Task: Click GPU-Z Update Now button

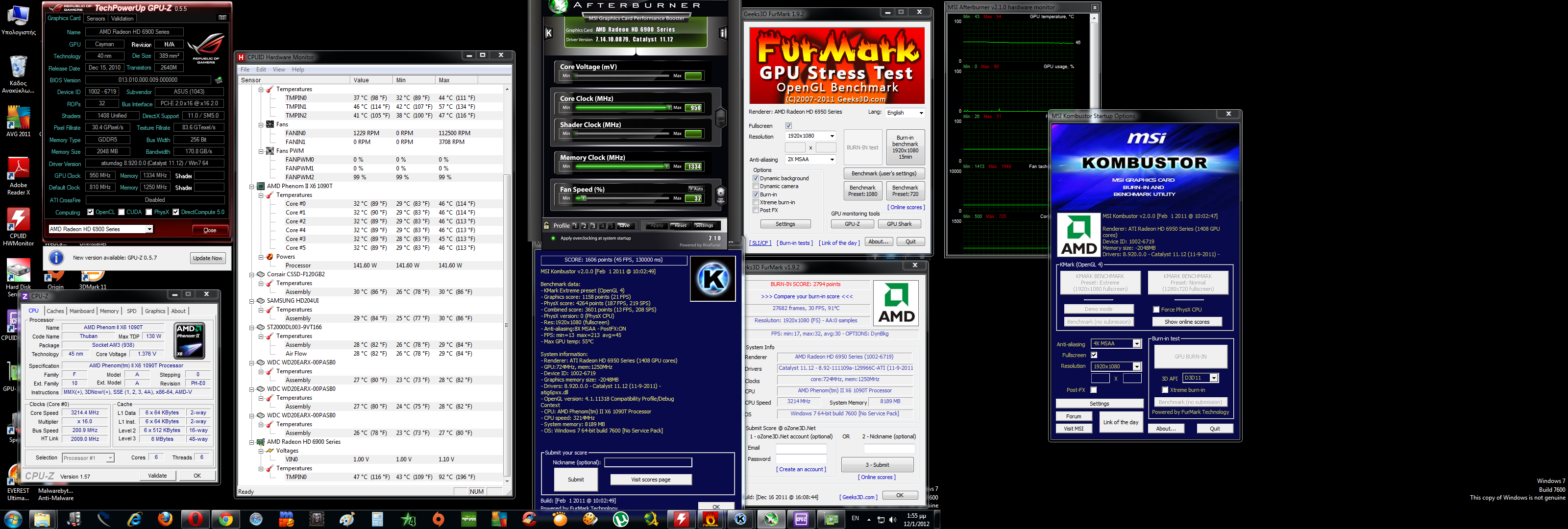Action: click(208, 258)
